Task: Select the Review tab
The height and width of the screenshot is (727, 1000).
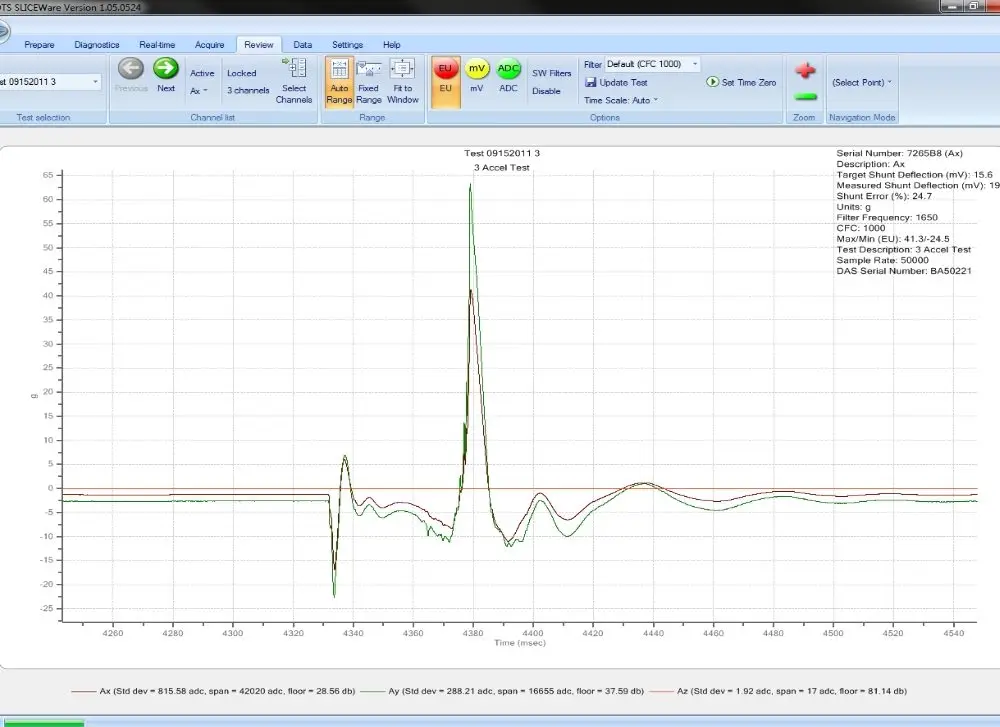Action: pyautogui.click(x=258, y=45)
